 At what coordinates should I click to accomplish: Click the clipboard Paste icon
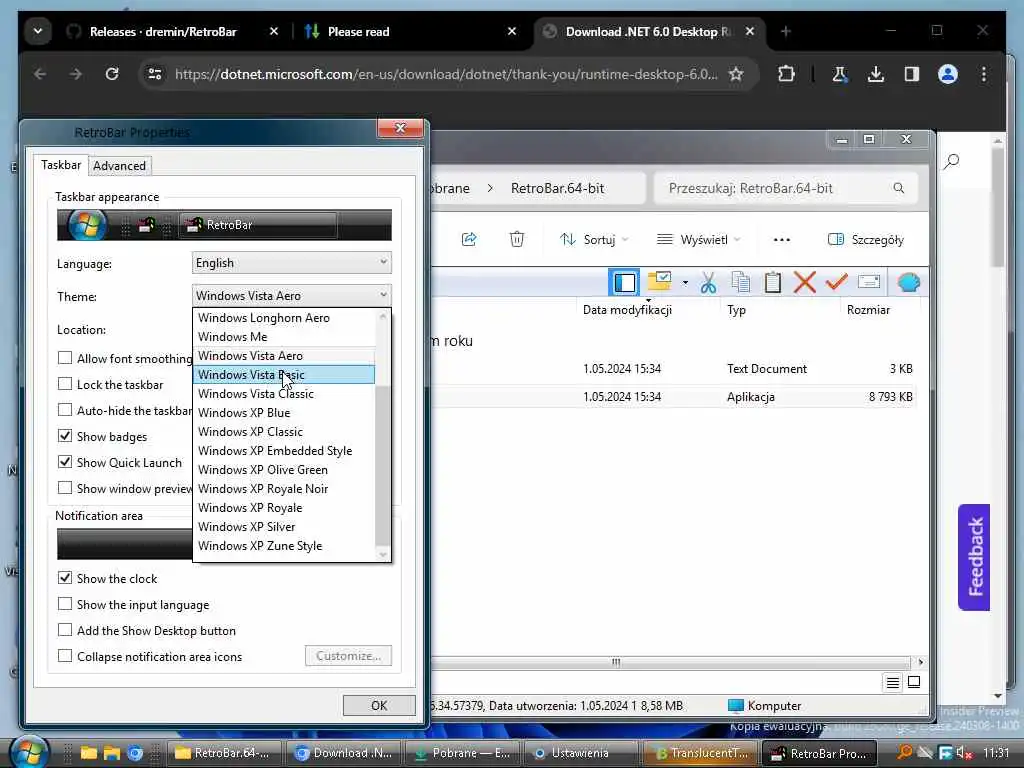[773, 282]
